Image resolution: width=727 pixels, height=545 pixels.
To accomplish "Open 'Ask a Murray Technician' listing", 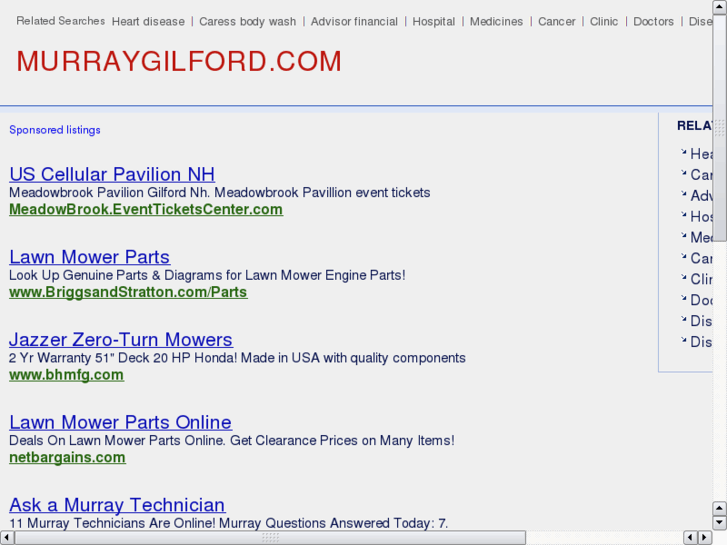I will coord(117,505).
